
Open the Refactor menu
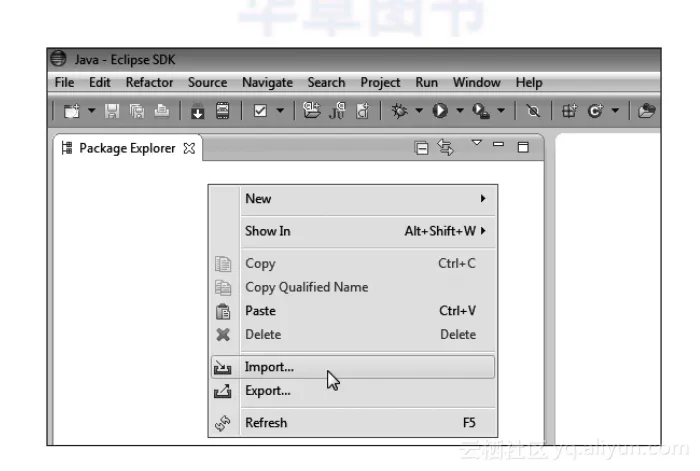149,83
